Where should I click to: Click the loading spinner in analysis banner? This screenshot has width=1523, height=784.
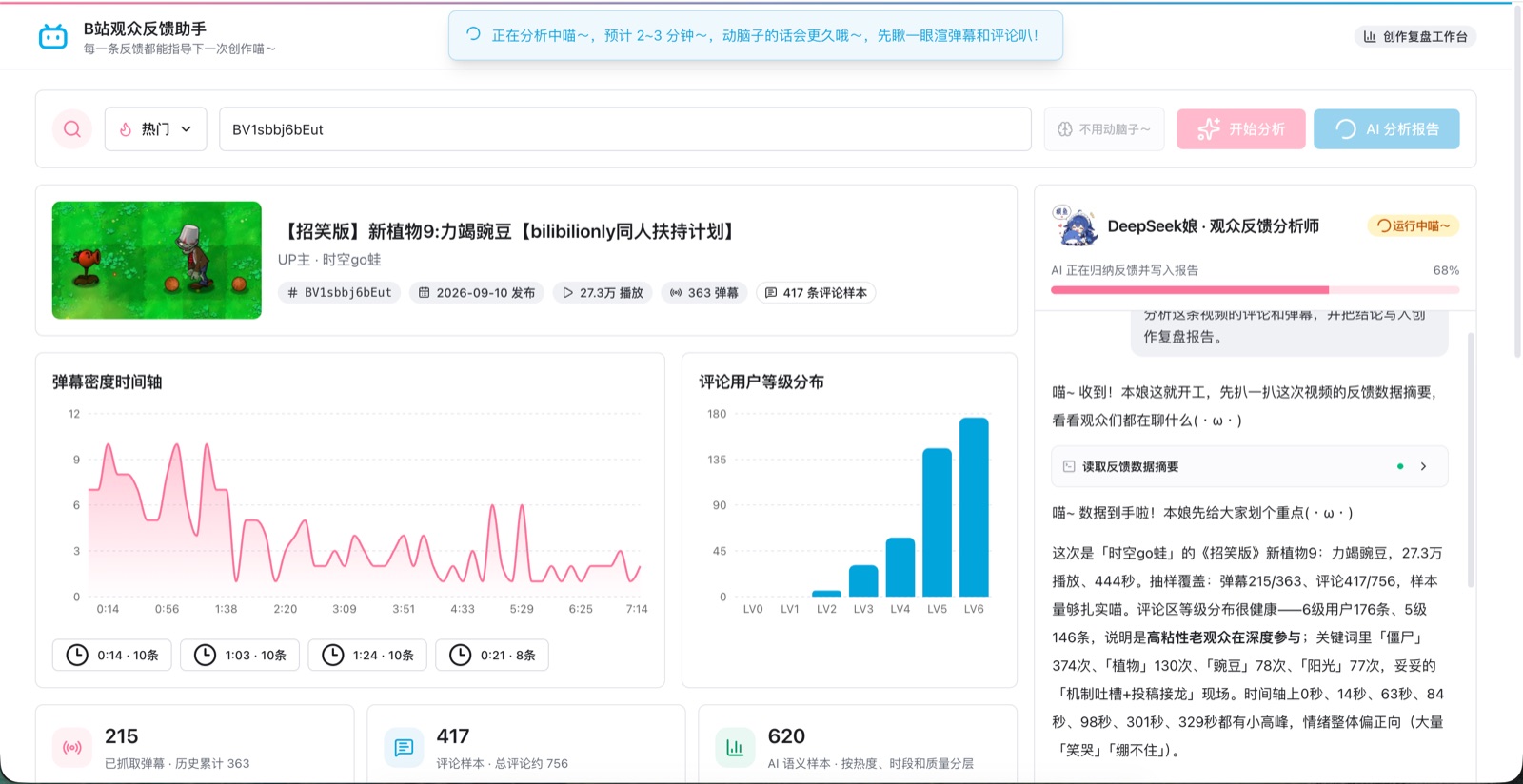tap(473, 34)
